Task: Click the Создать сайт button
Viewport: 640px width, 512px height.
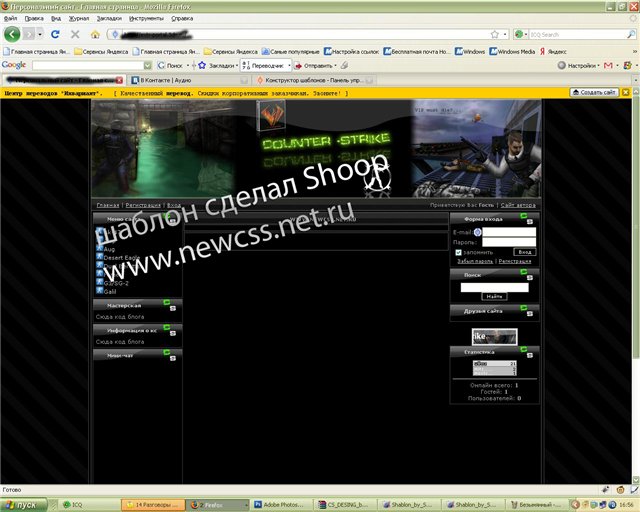Action: pos(594,92)
